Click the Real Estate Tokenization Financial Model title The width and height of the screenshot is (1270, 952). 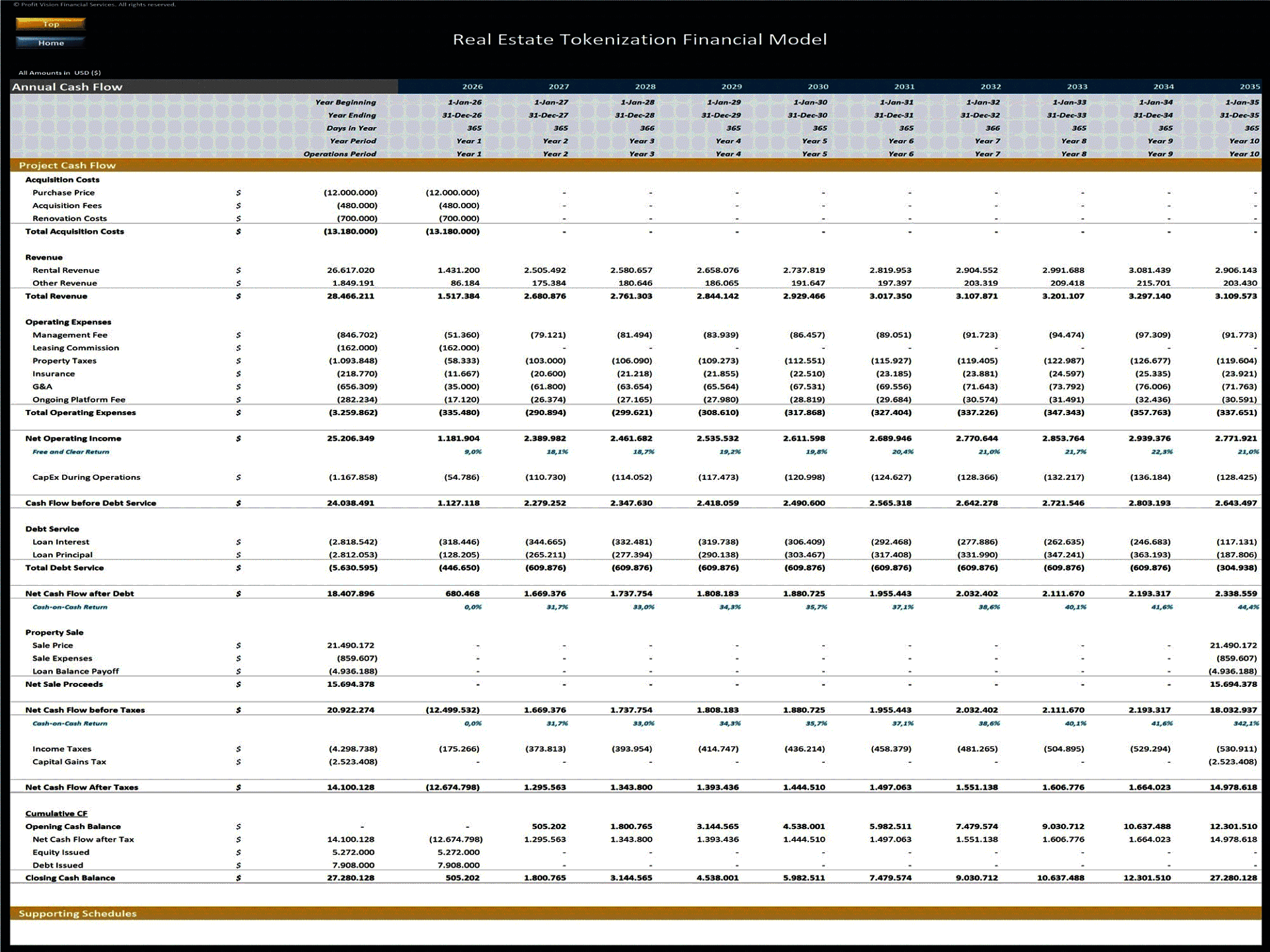(x=640, y=40)
